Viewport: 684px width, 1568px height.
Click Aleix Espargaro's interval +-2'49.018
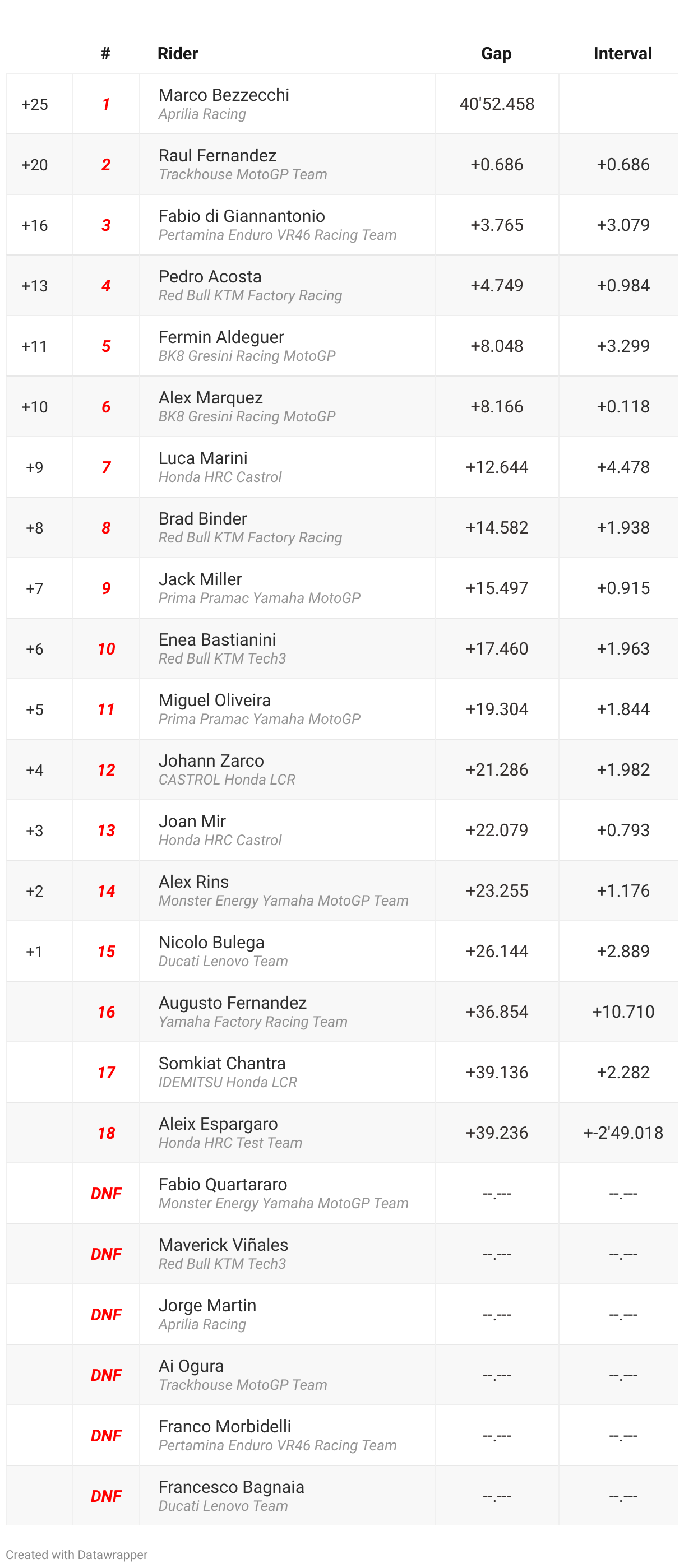pyautogui.click(x=622, y=1132)
